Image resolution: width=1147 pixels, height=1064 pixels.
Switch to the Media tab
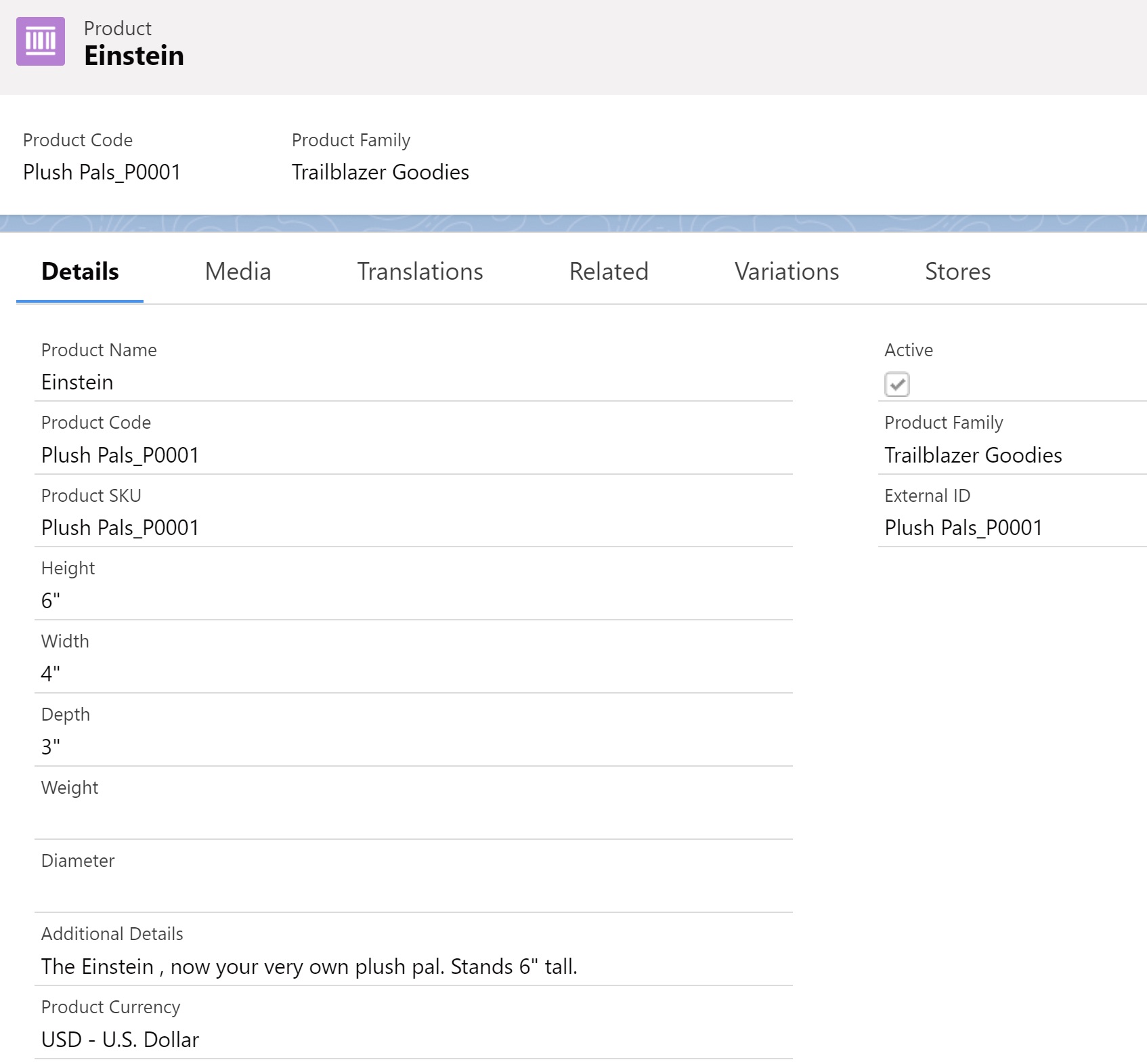[238, 272]
